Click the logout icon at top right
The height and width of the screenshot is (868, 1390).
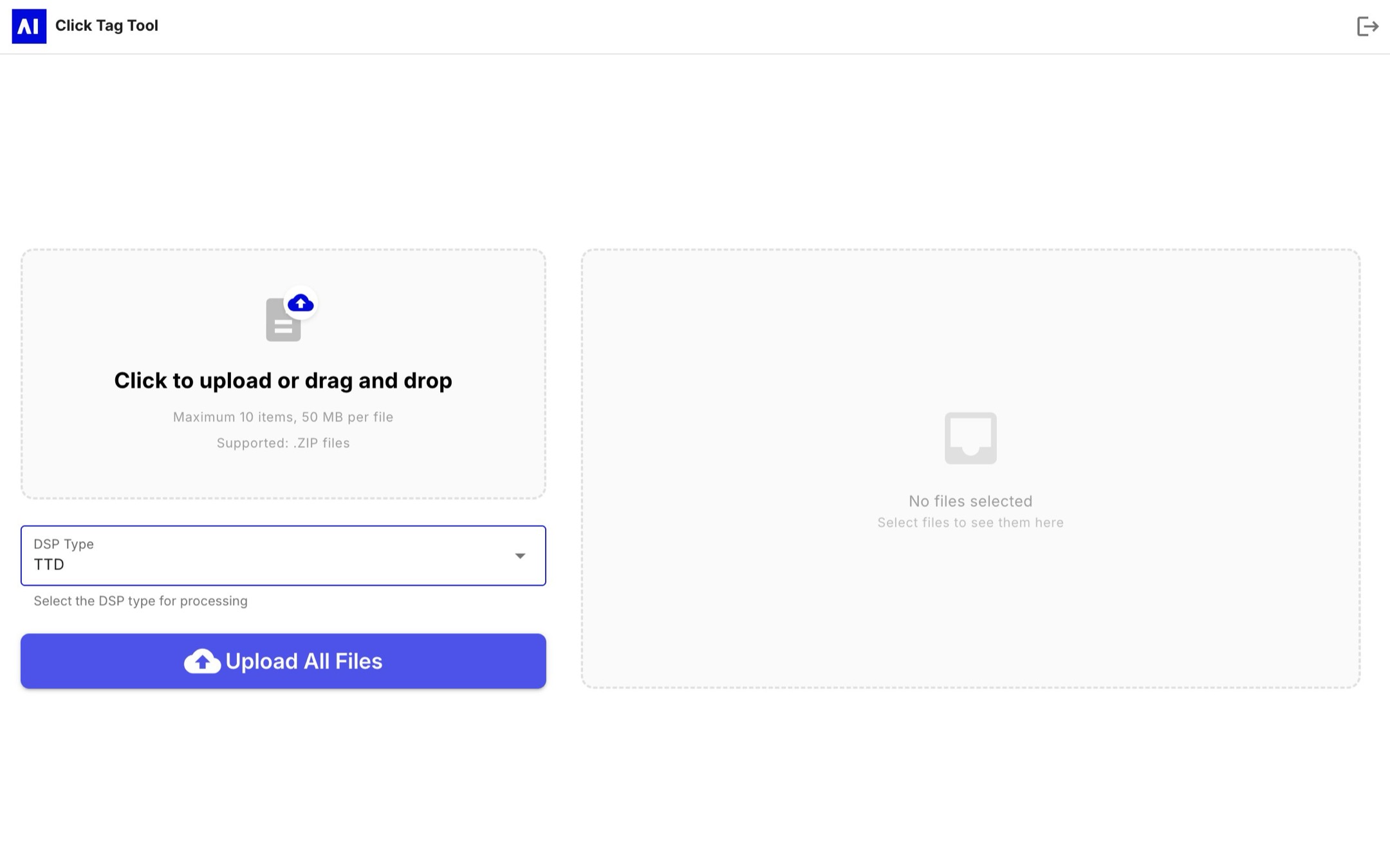click(x=1367, y=26)
